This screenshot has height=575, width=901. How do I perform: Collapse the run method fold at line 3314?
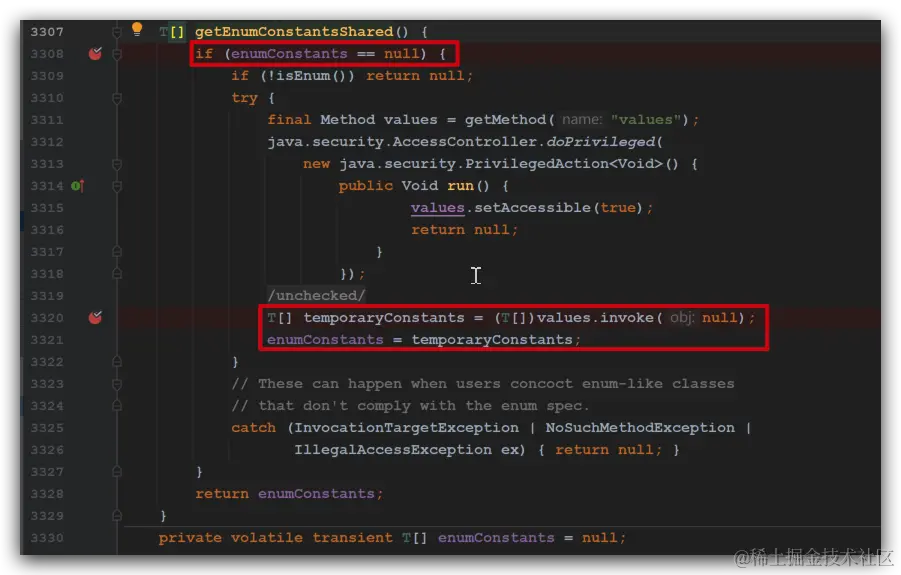click(x=117, y=186)
